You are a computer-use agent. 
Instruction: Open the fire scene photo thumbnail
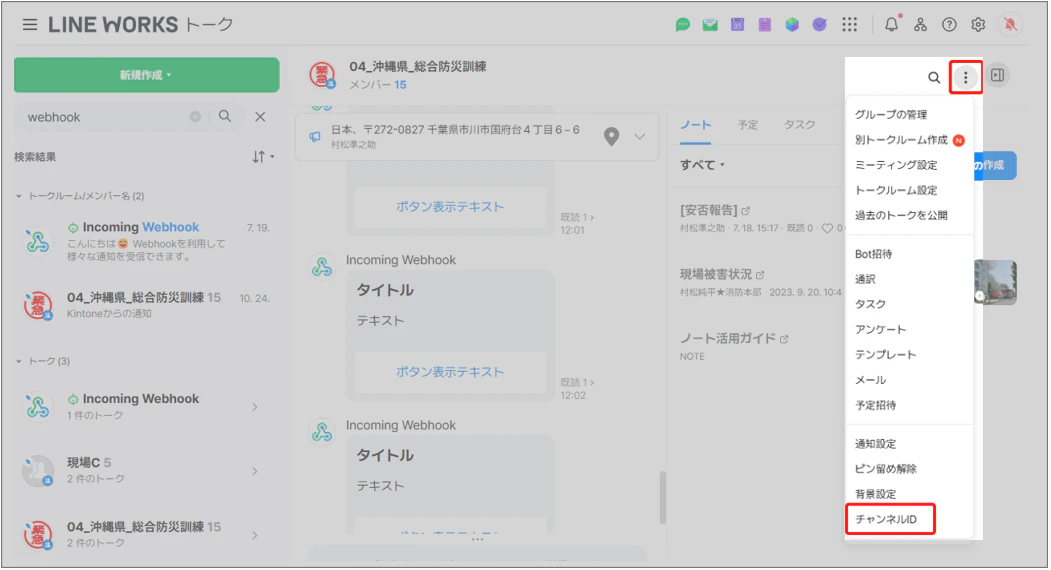995,282
